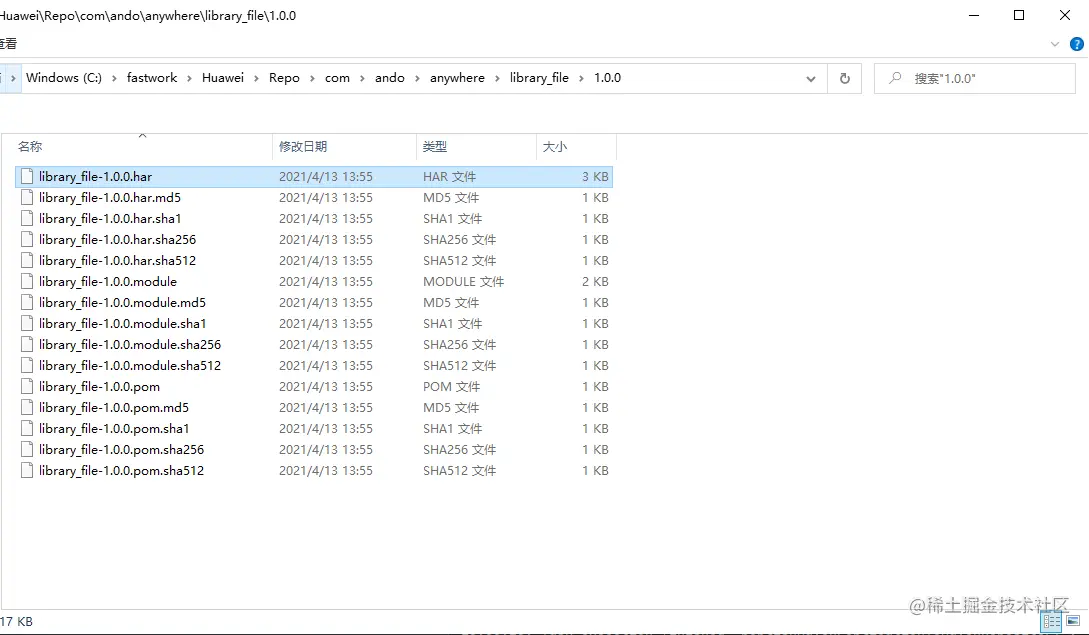Navigate to ando in the breadcrumb
The width and height of the screenshot is (1089, 635).
tap(390, 78)
